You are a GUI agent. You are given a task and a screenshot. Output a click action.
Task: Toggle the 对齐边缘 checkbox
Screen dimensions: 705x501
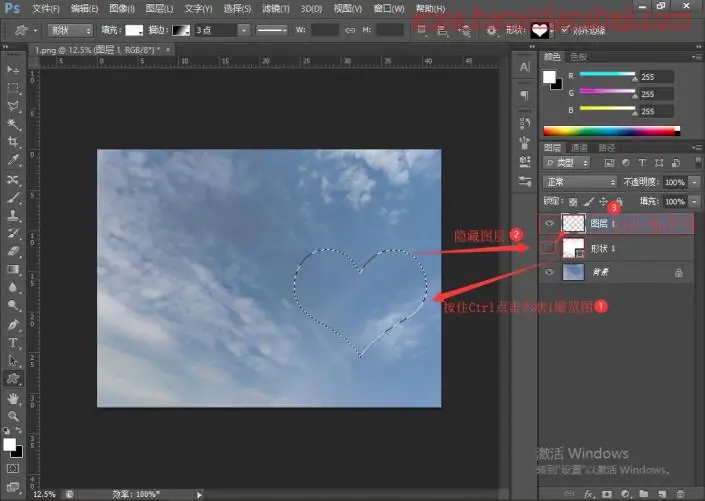coord(565,31)
